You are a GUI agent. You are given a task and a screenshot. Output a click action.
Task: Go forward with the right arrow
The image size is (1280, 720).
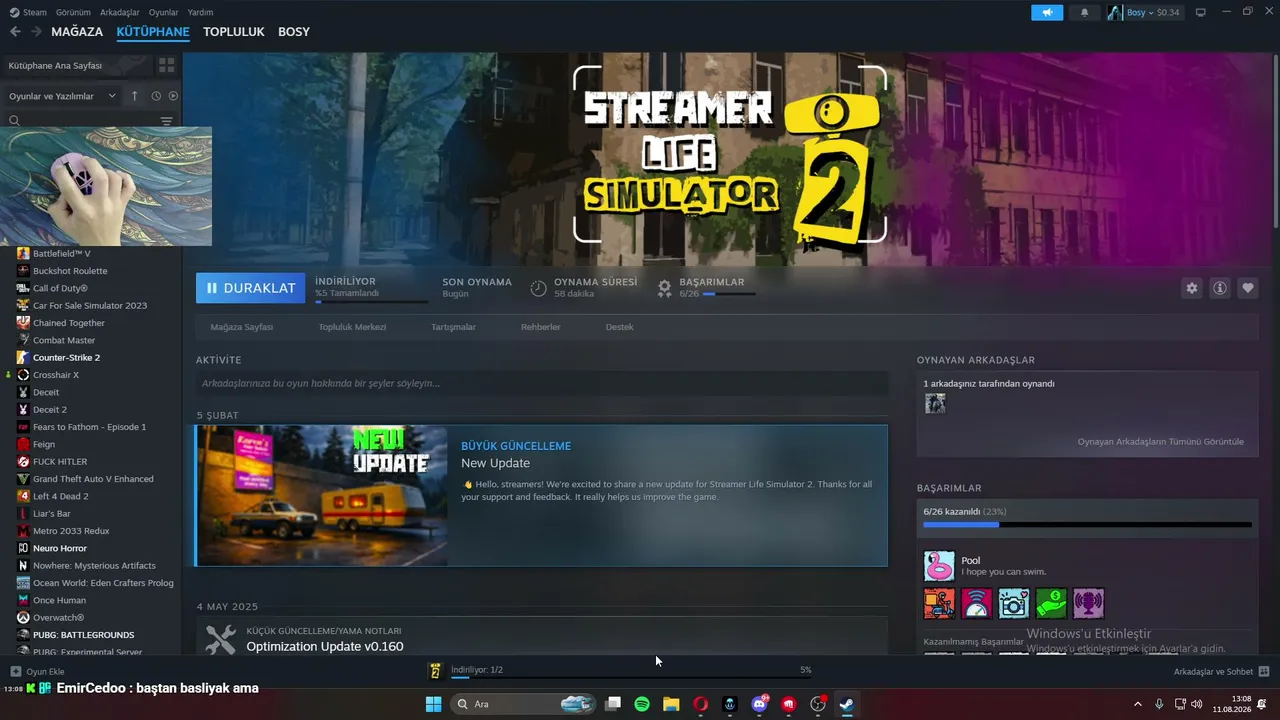(36, 32)
